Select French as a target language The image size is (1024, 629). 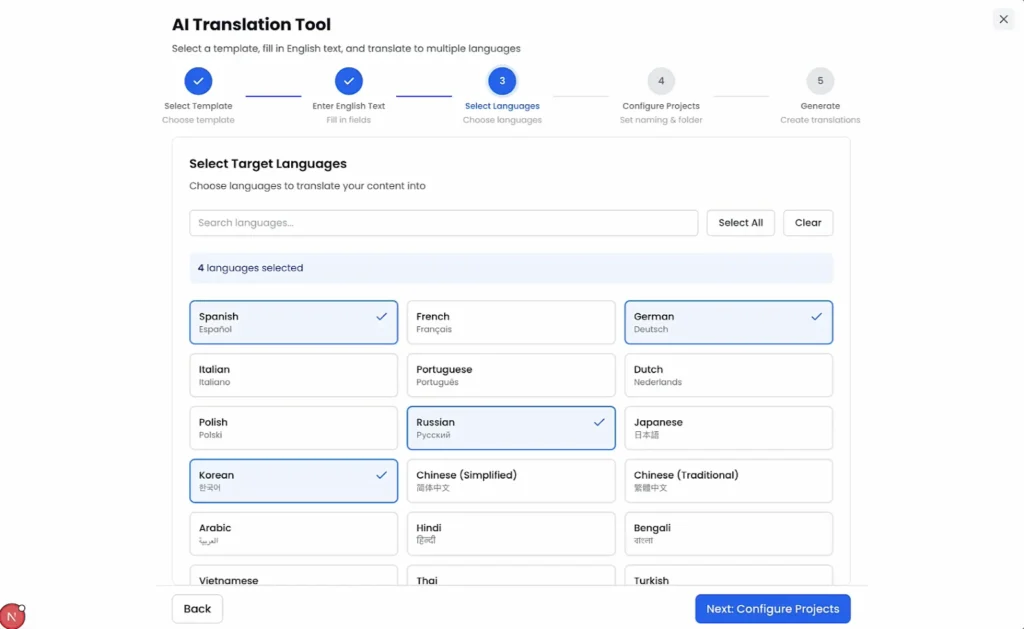coord(511,322)
